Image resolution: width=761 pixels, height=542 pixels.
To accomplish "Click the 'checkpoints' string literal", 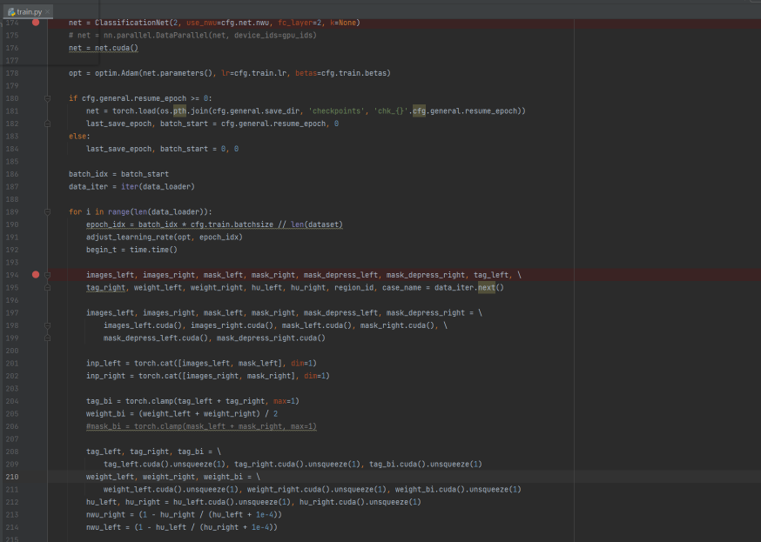I will [336, 111].
